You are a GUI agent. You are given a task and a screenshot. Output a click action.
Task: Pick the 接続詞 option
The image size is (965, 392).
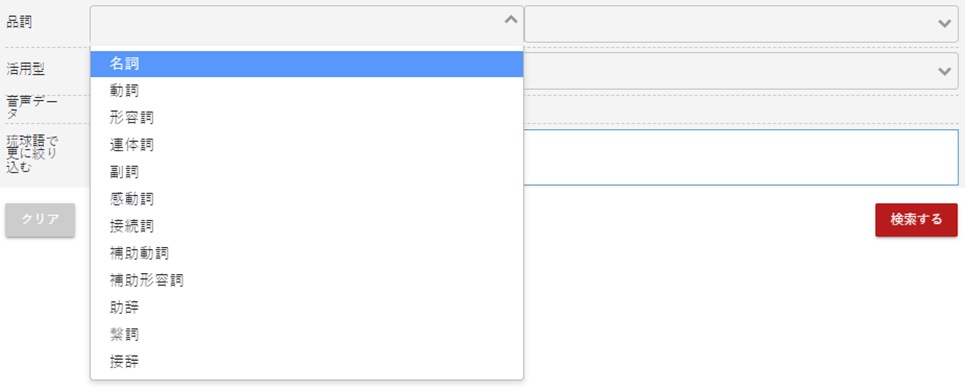coord(306,226)
